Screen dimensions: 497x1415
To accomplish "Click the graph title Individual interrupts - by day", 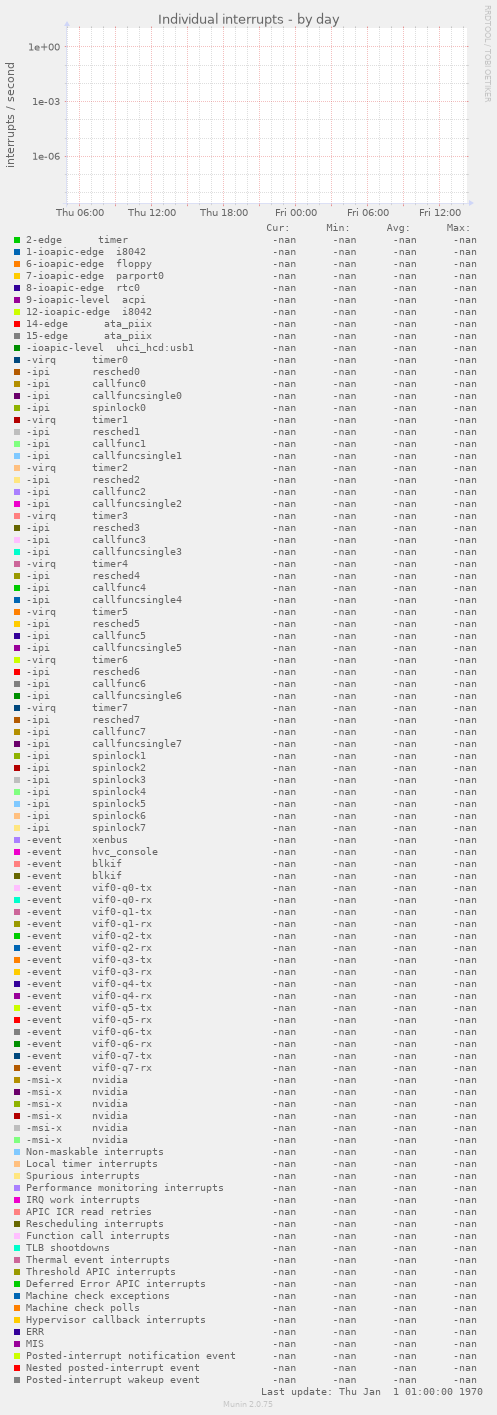I will 249,19.
